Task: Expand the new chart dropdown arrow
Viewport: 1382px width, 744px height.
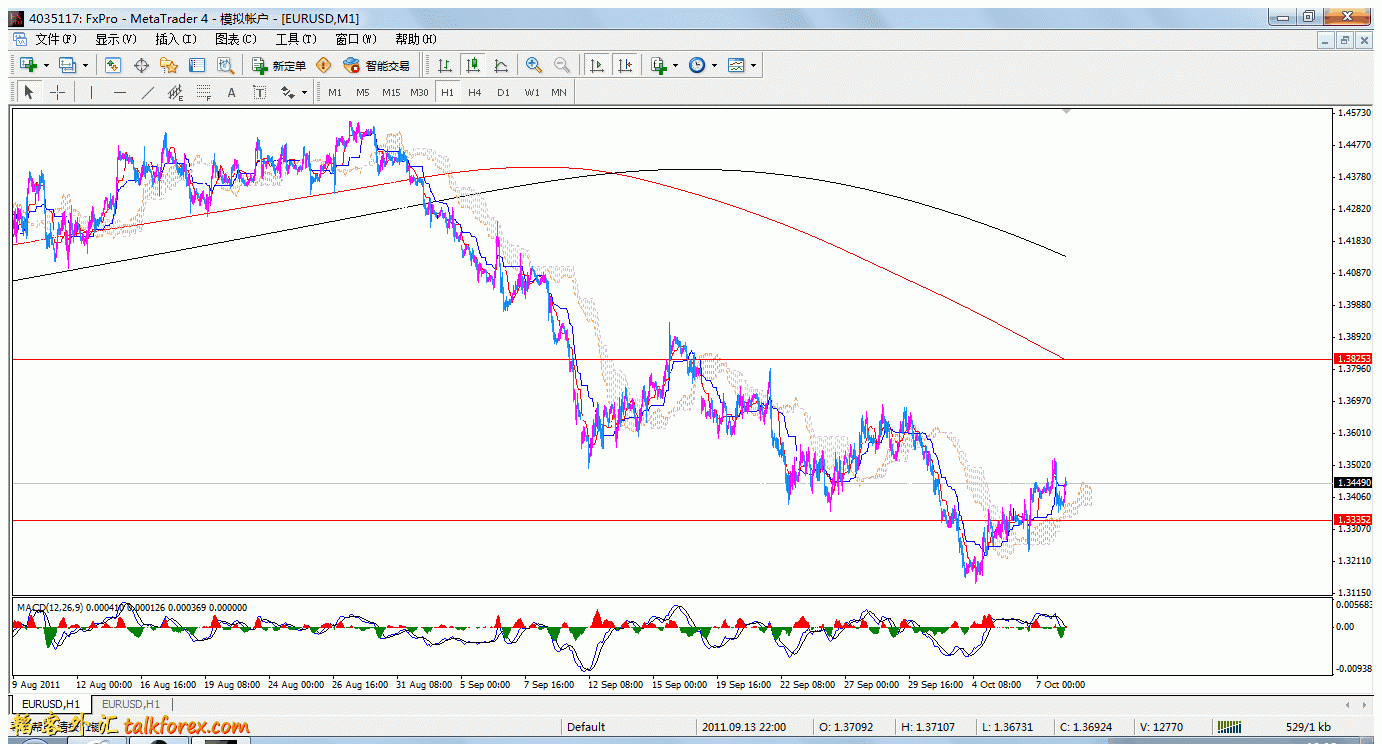Action: click(46, 66)
